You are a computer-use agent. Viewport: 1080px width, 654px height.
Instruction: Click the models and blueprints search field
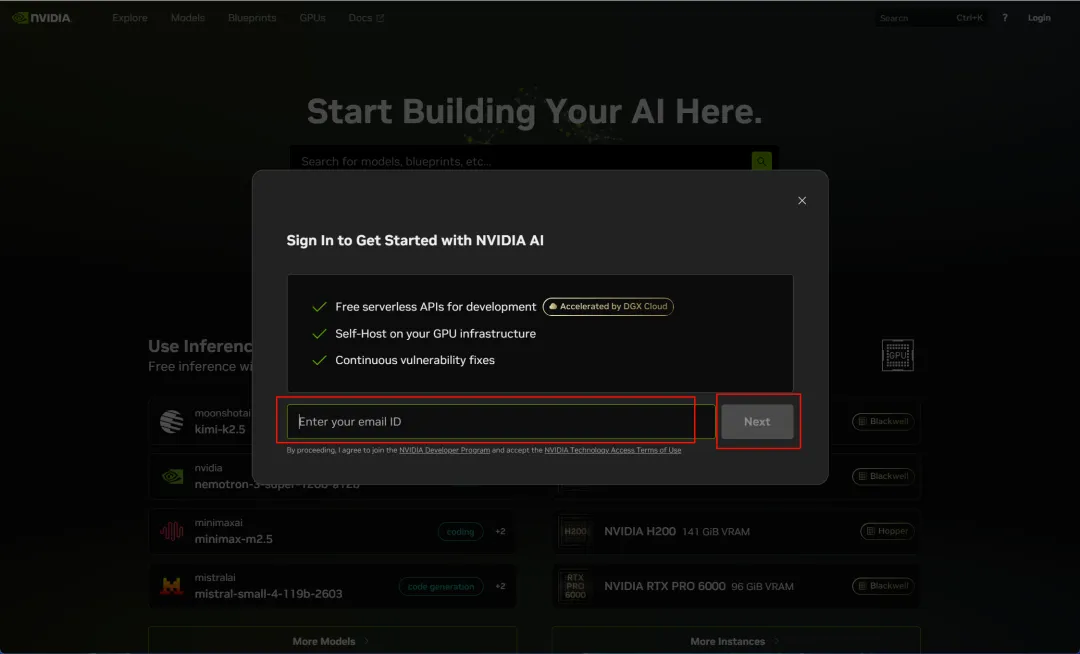coord(520,161)
